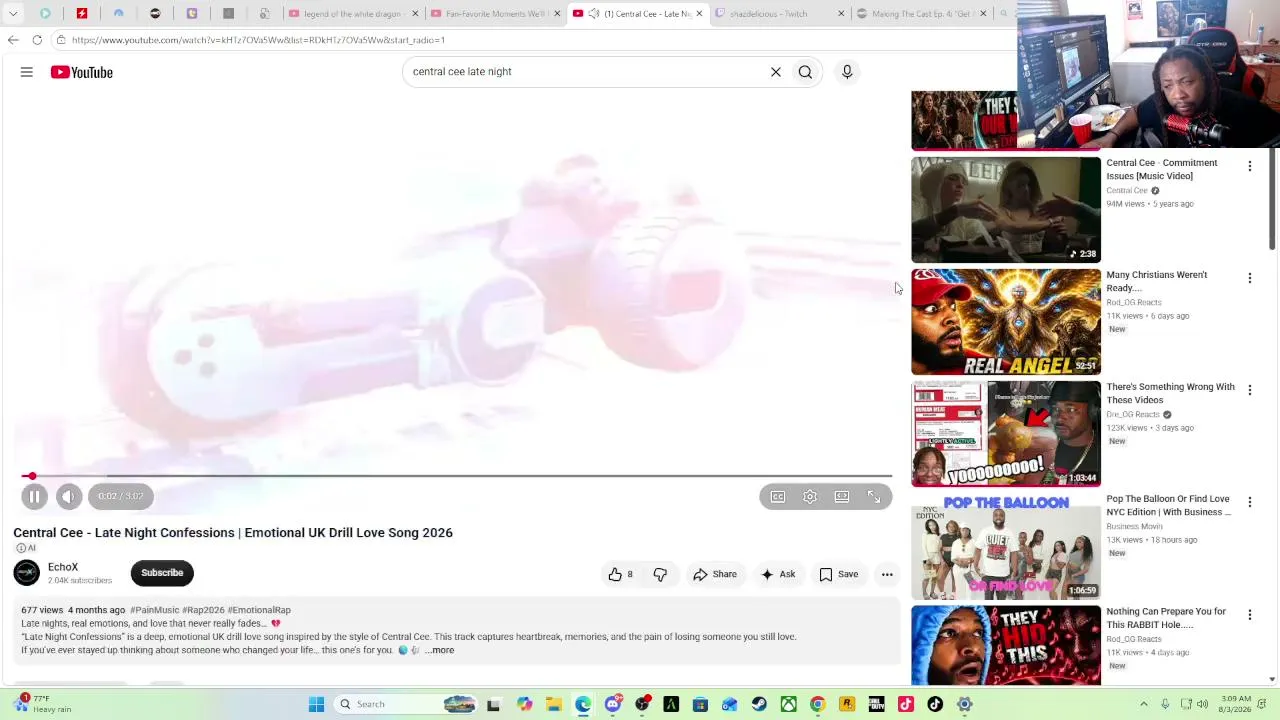The height and width of the screenshot is (720, 1280).
Task: Switch to Making The Cast Ep. 4 tab
Action: coord(920,14)
